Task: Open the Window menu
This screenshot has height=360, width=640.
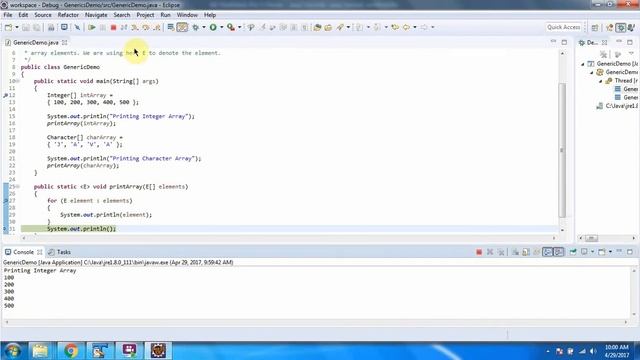Action: 187,15
